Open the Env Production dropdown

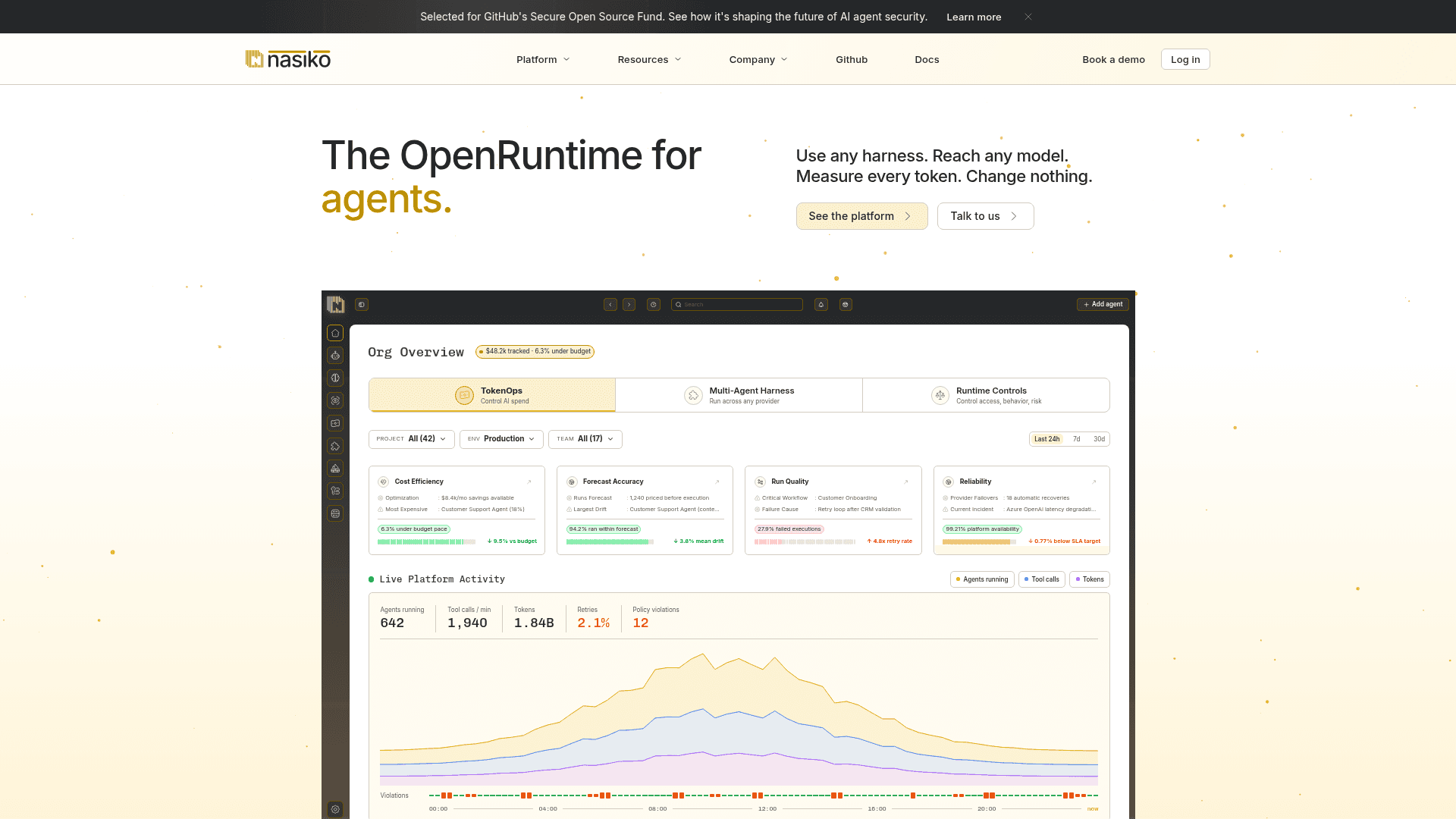[501, 439]
